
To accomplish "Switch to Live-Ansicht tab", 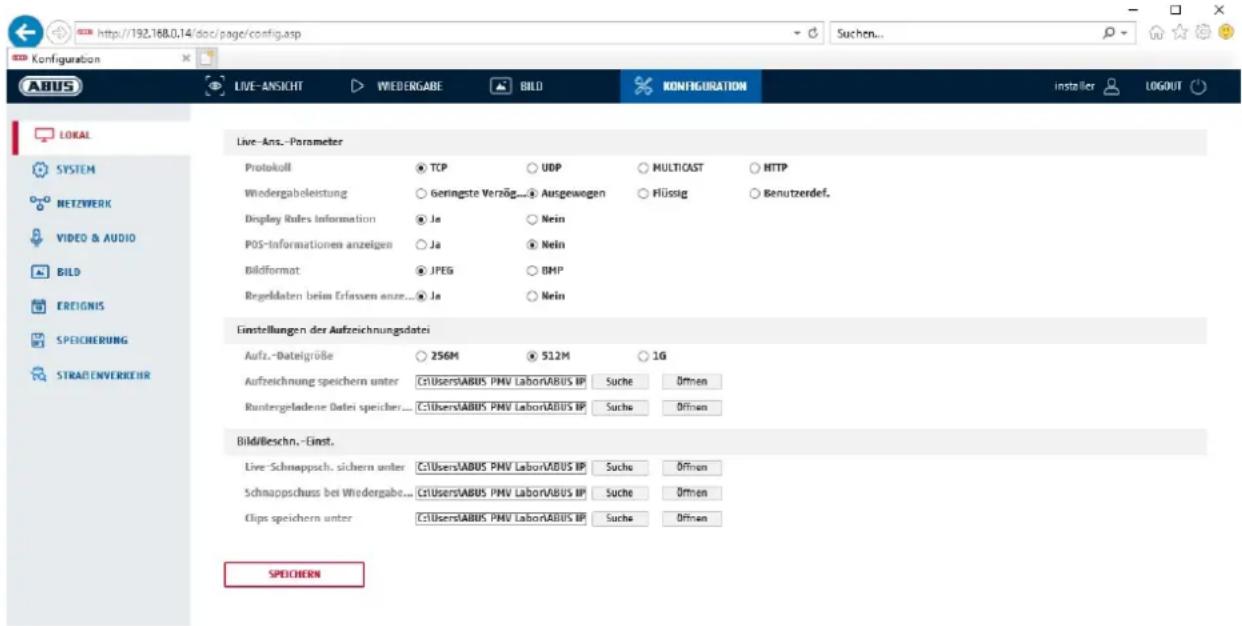I will point(253,87).
